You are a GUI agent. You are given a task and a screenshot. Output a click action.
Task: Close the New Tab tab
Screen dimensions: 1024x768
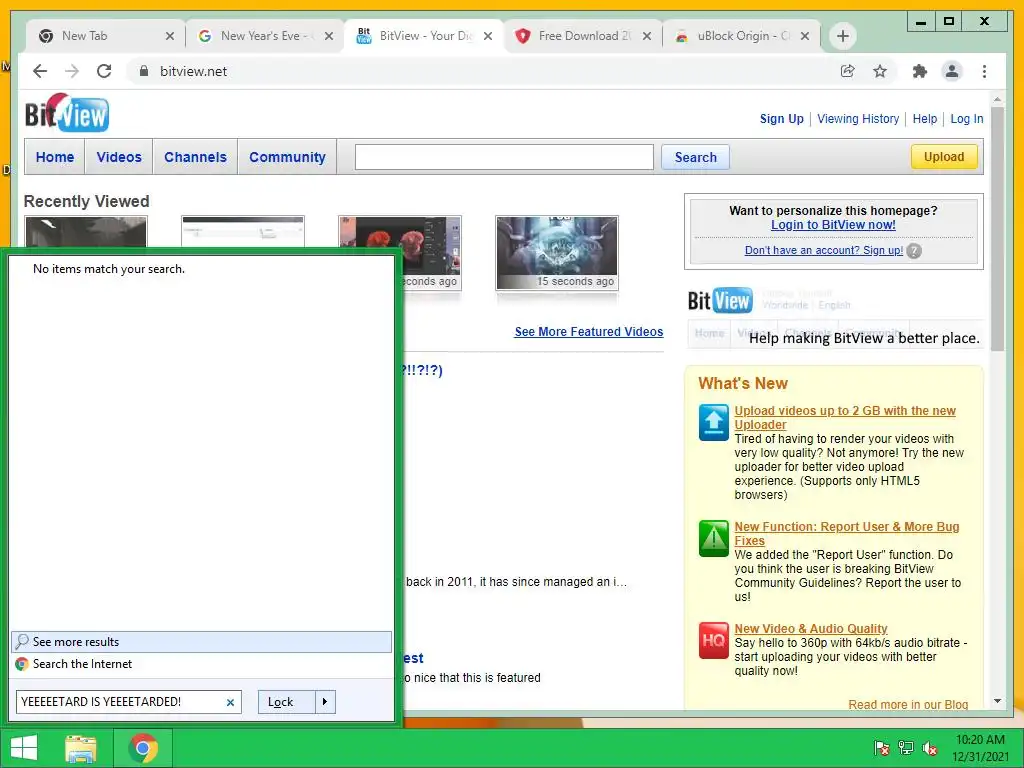[170, 36]
